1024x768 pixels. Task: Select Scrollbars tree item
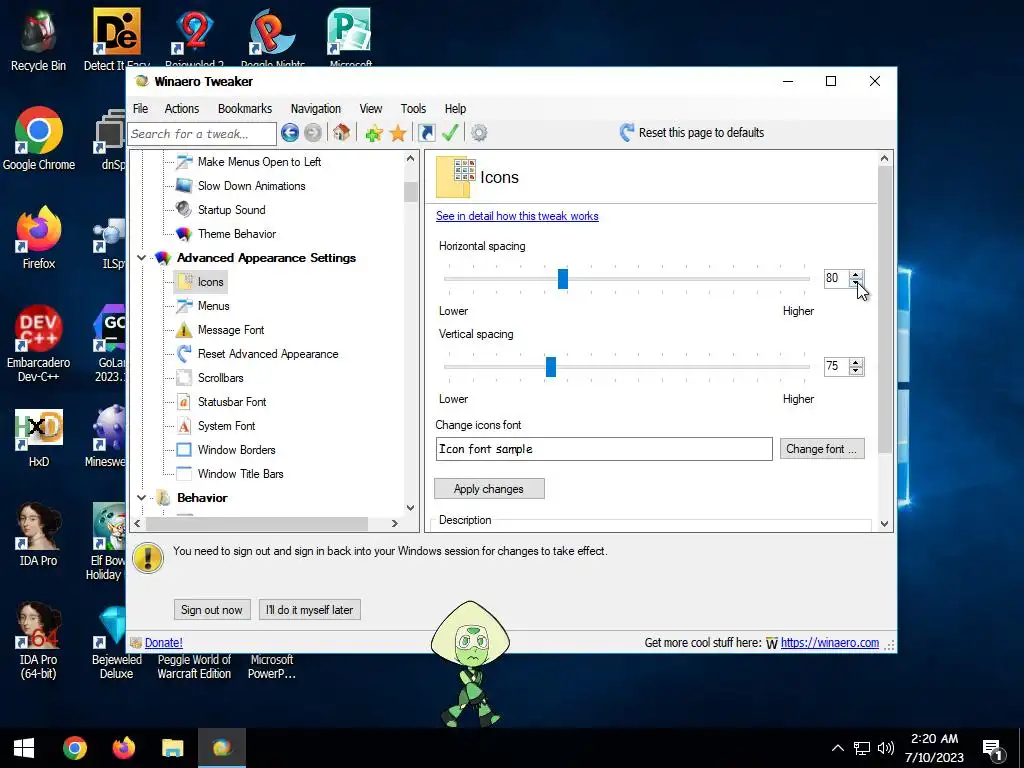pos(220,378)
